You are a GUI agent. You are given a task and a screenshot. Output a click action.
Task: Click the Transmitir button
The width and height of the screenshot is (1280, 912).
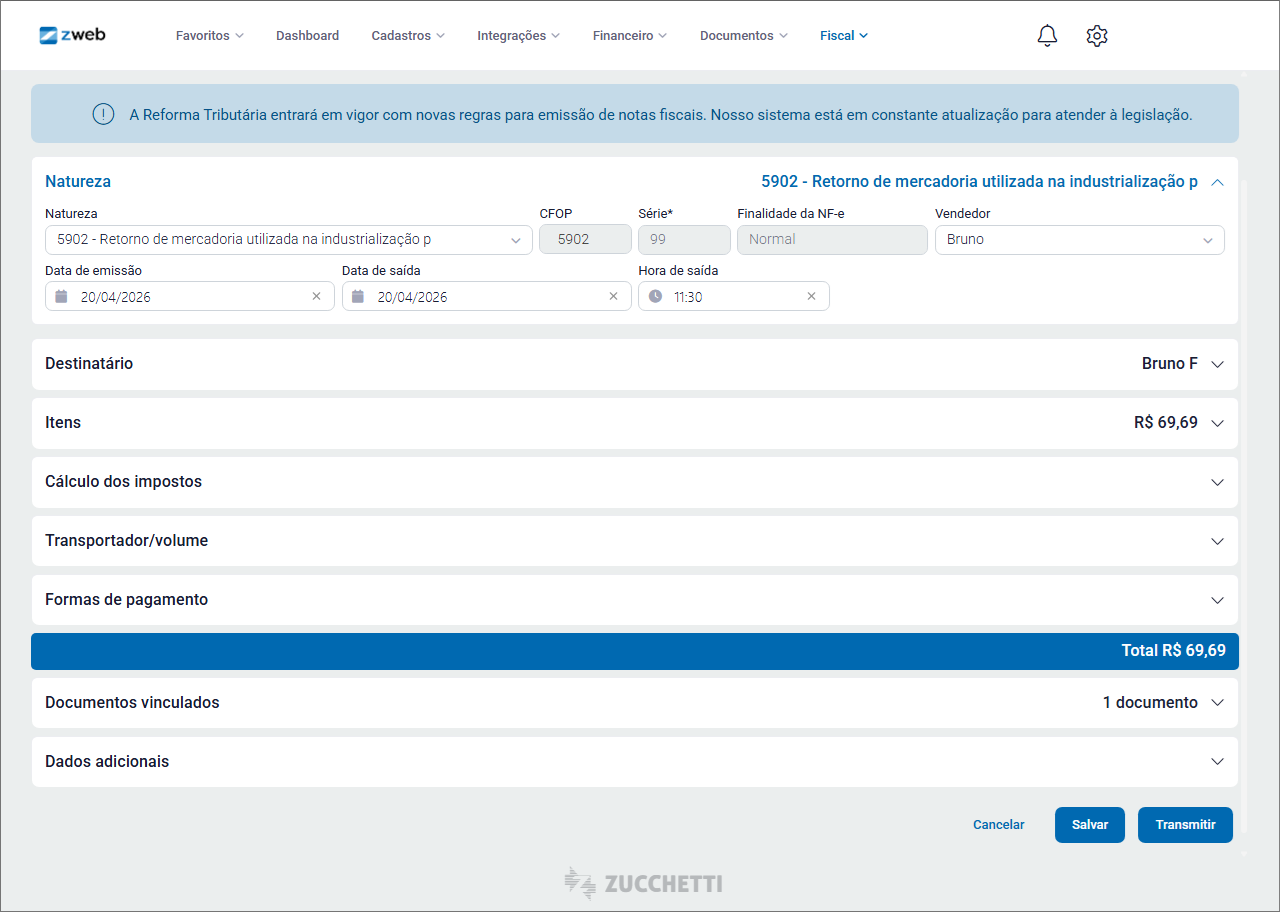point(1185,825)
